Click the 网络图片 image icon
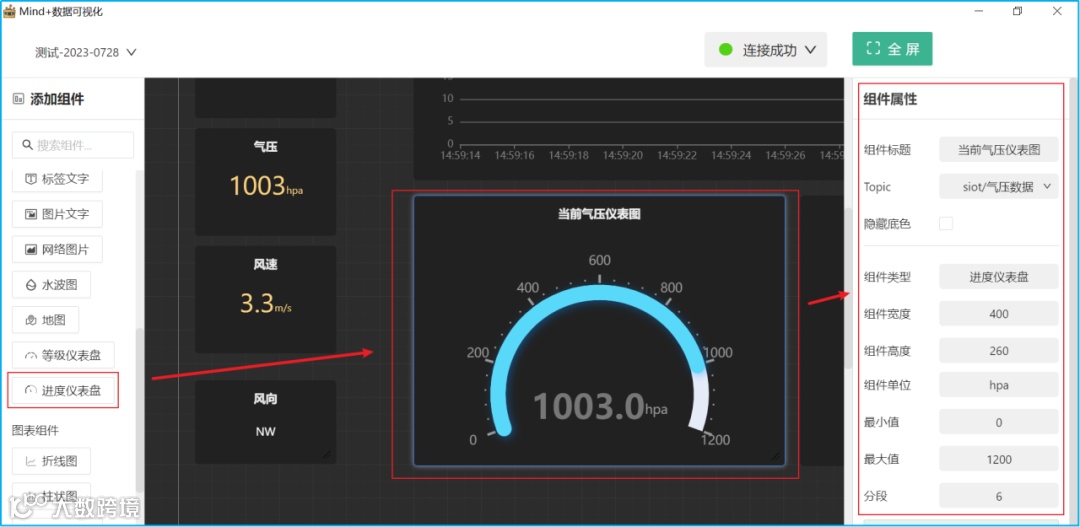Image resolution: width=1080 pixels, height=527 pixels. (x=30, y=249)
